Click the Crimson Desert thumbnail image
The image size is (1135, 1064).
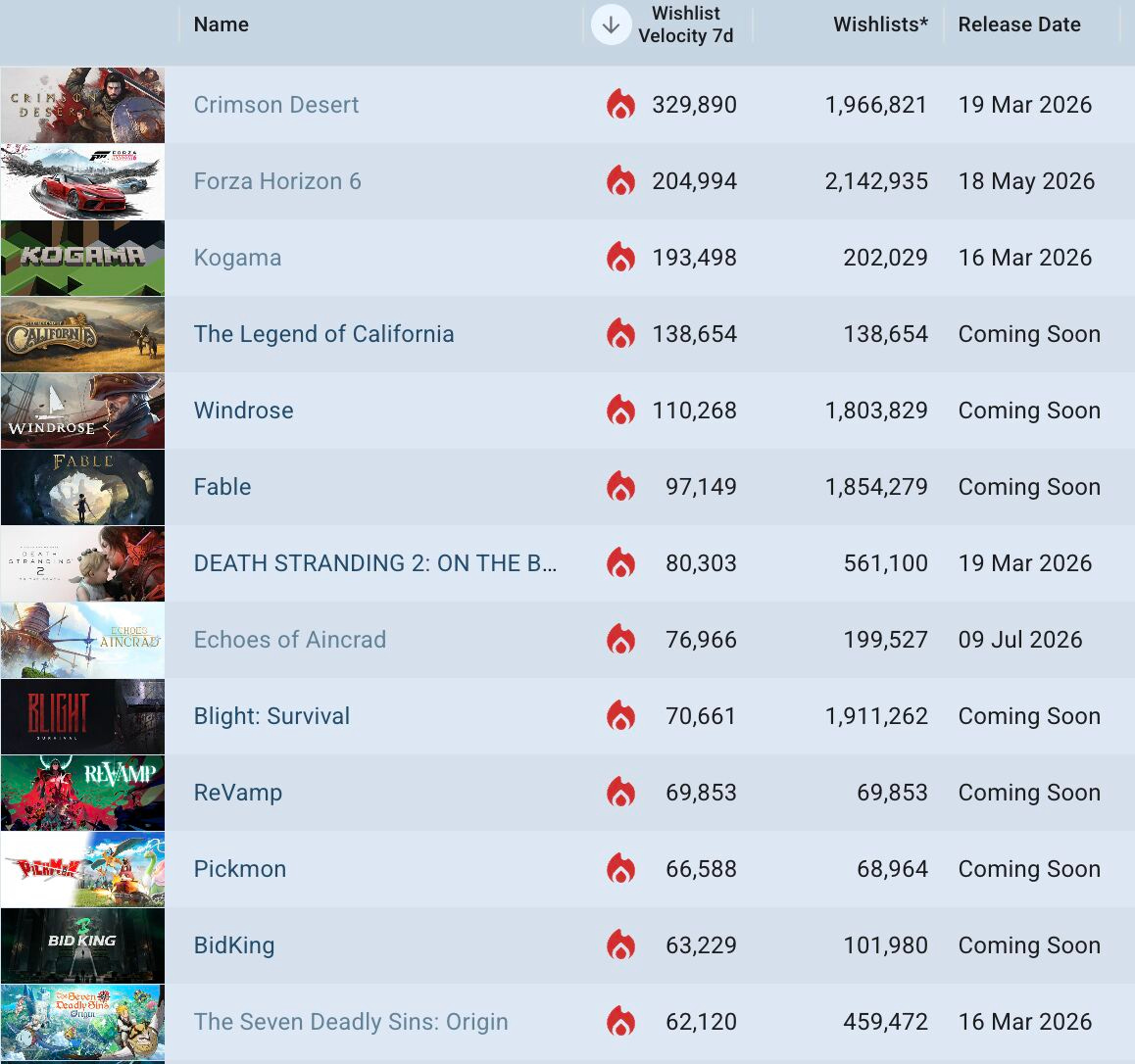(x=82, y=105)
